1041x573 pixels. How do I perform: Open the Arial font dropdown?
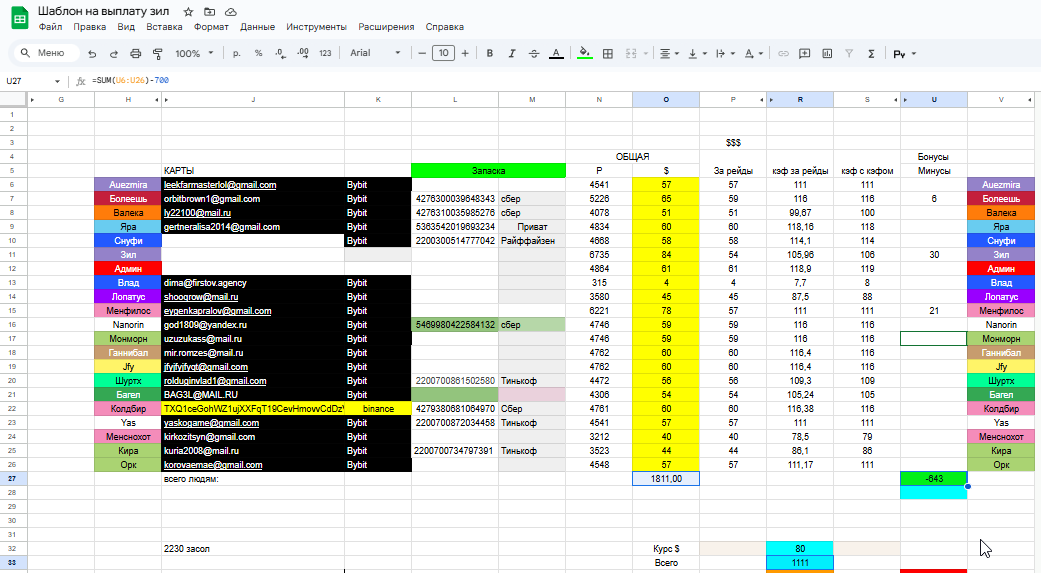tap(375, 53)
